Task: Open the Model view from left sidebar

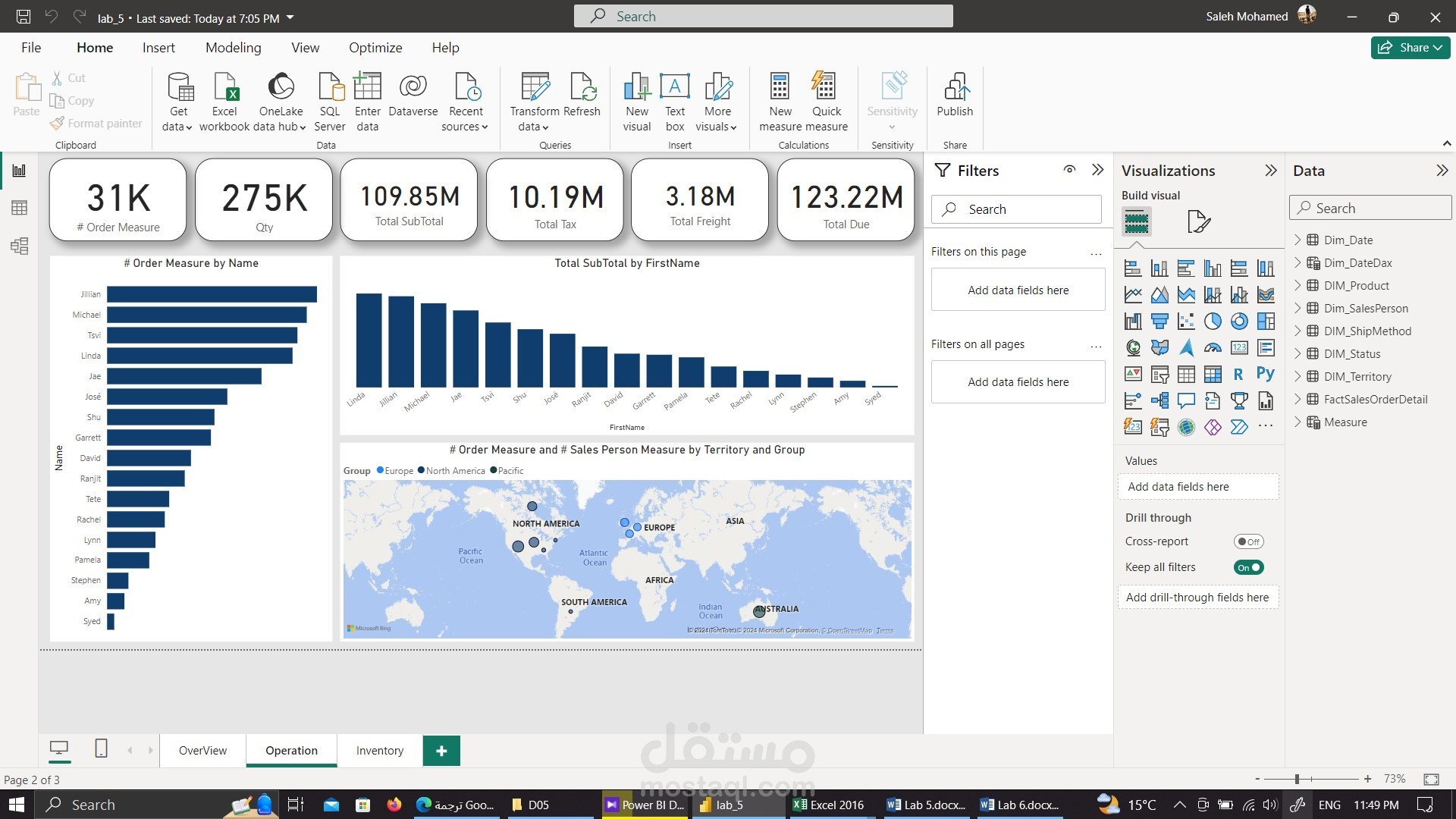Action: pos(19,246)
